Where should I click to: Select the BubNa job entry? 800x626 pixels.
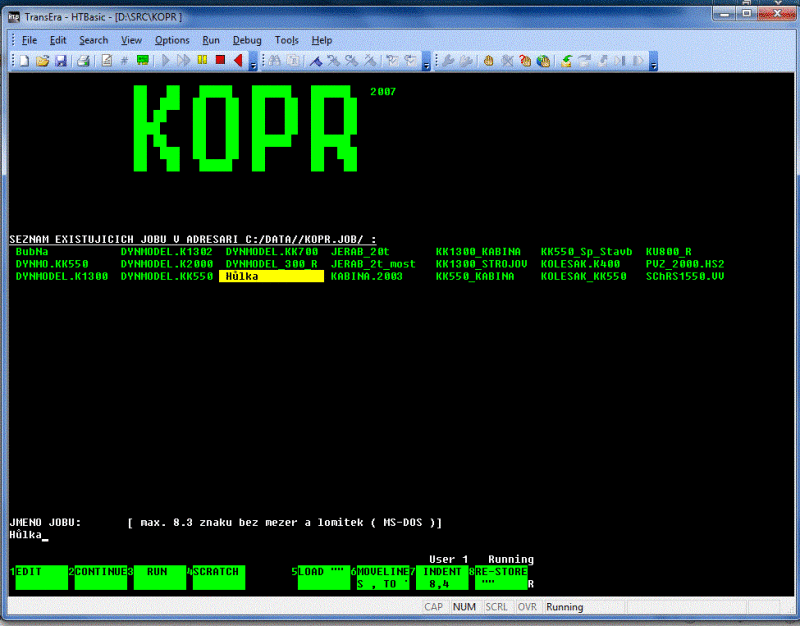pyautogui.click(x=32, y=252)
